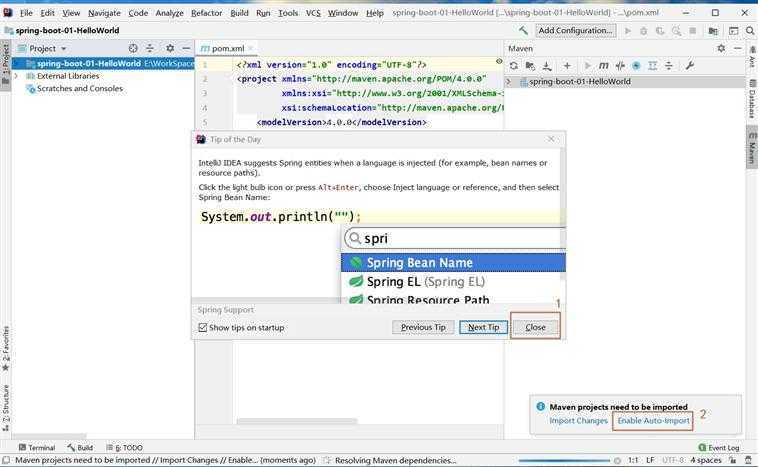This screenshot has height=467, width=758.
Task: Click Generate Sources and Update Folders icon
Action: tap(530, 65)
